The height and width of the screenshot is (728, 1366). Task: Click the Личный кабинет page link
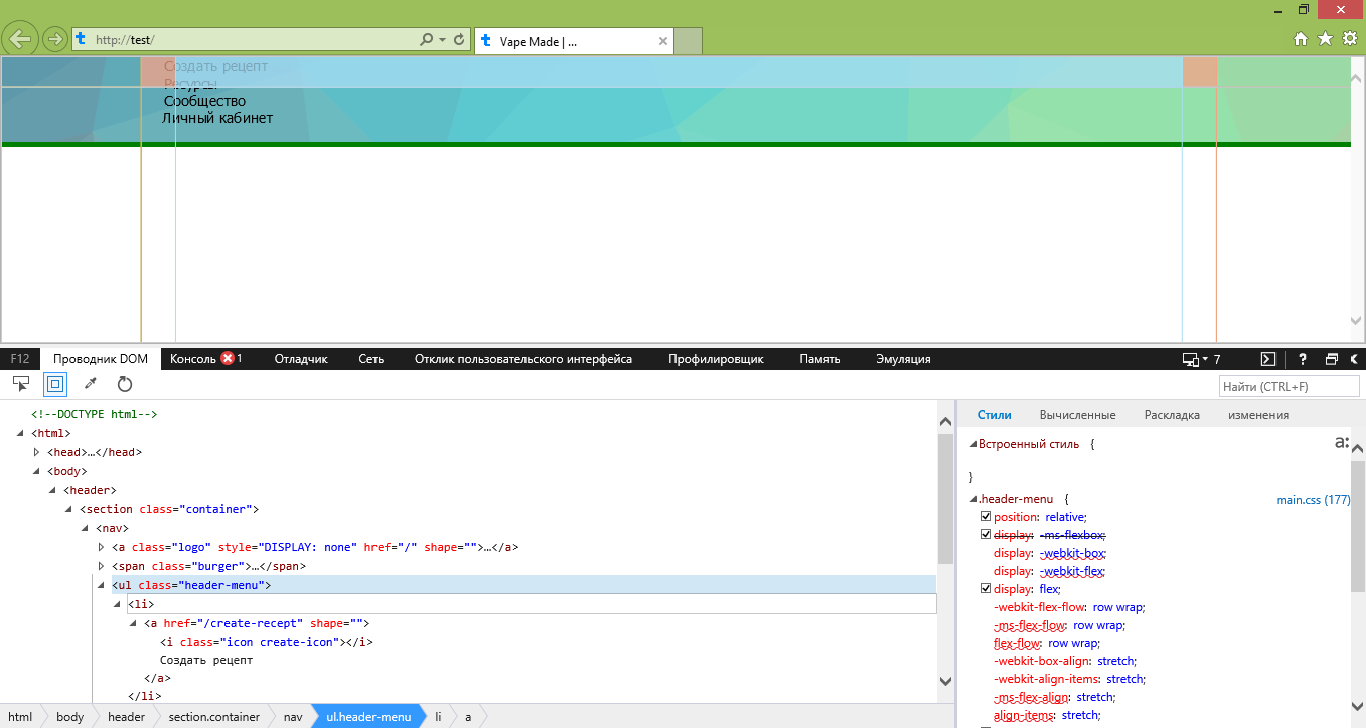[218, 118]
